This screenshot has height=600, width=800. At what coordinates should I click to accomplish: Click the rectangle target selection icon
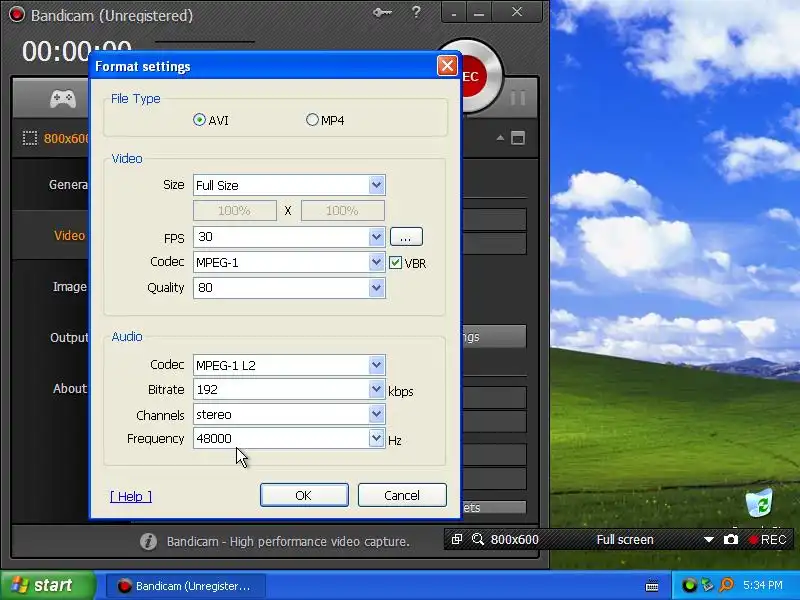coord(30,138)
